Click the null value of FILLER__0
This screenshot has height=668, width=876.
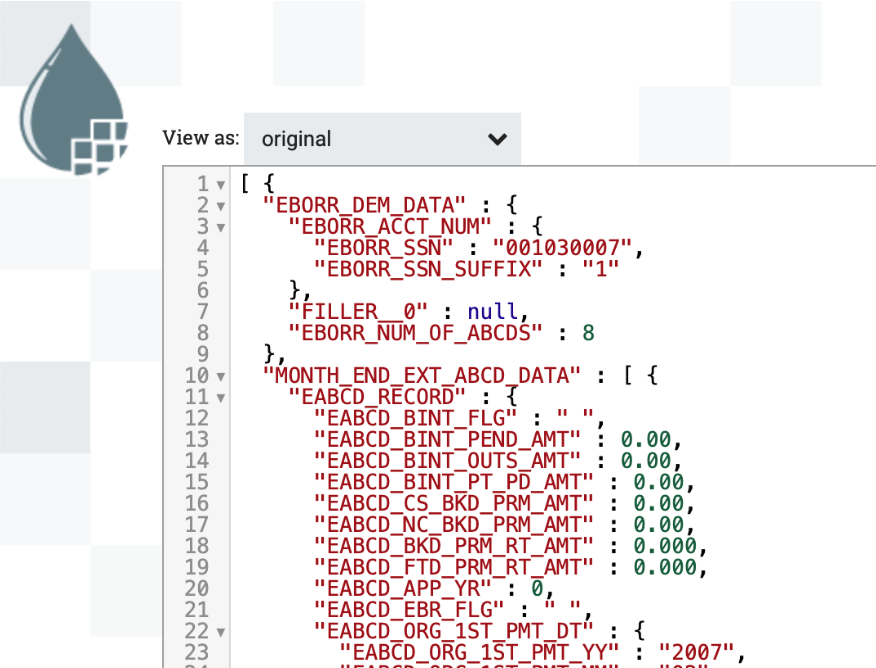point(493,312)
